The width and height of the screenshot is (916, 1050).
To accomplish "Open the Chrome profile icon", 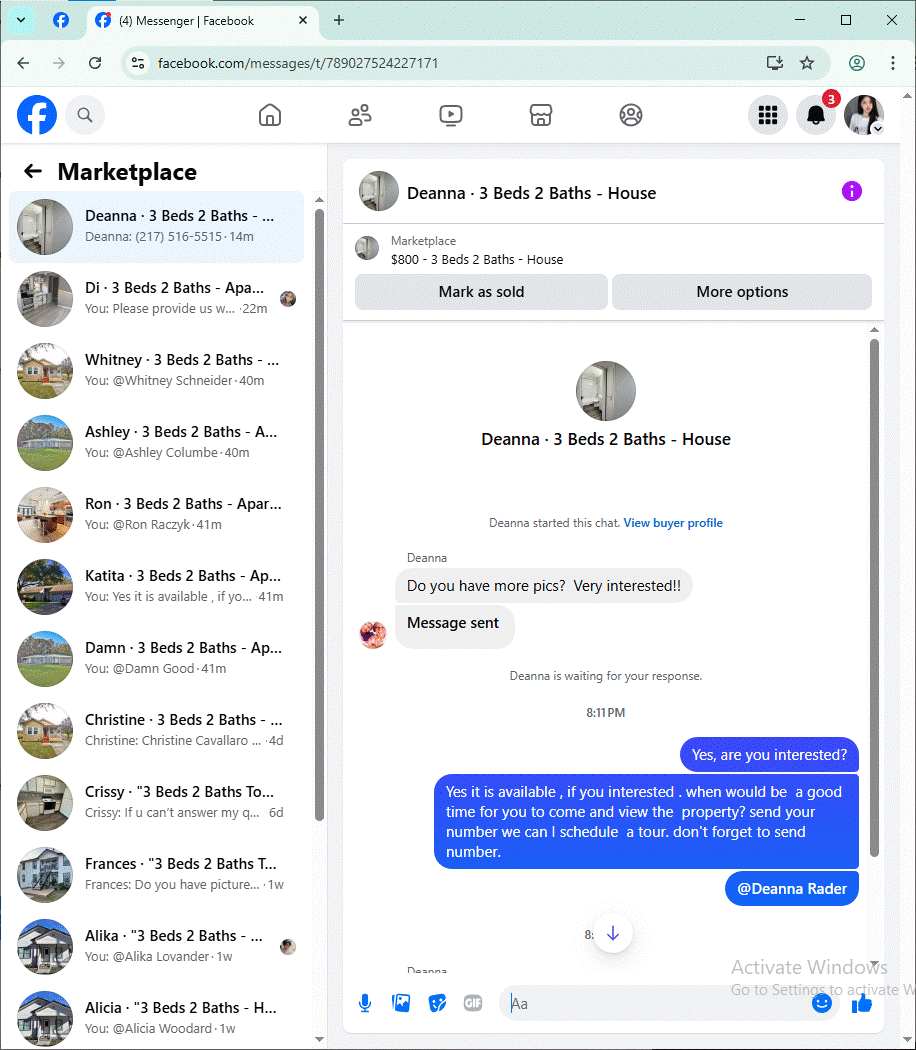I will 856,63.
